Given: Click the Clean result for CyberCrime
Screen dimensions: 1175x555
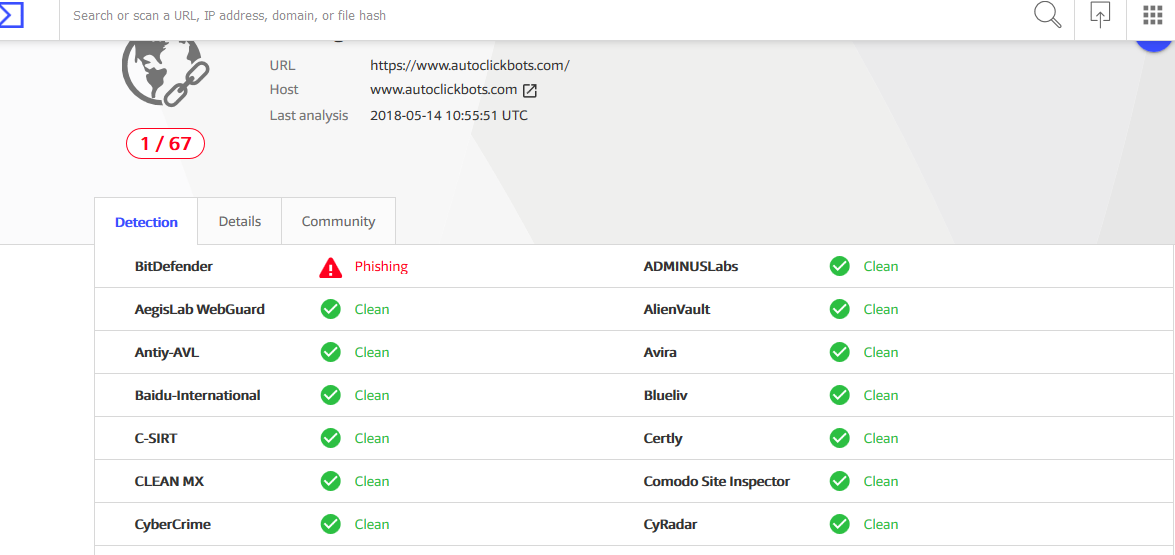Looking at the screenshot, I should click(372, 524).
